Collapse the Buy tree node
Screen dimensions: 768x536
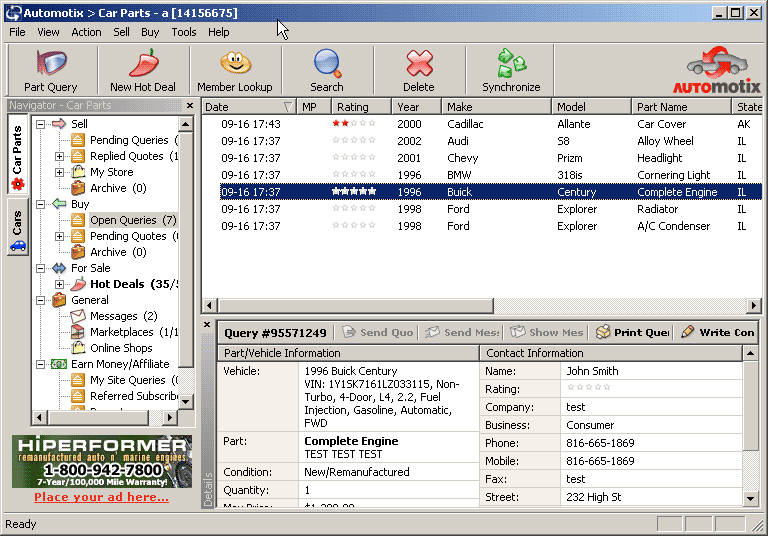[x=41, y=204]
